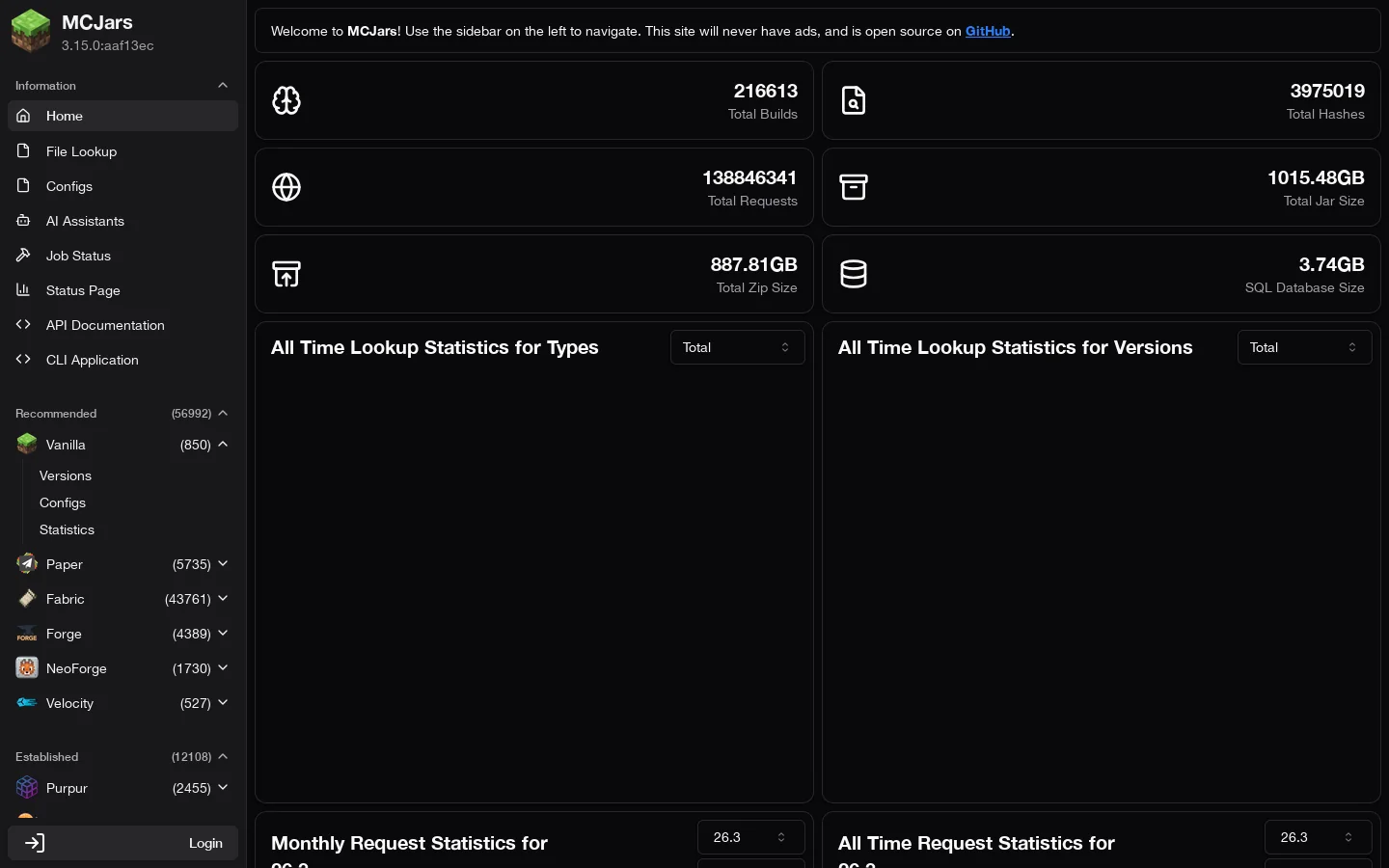
Task: Expand the NeoForge submenu
Action: [223, 668]
